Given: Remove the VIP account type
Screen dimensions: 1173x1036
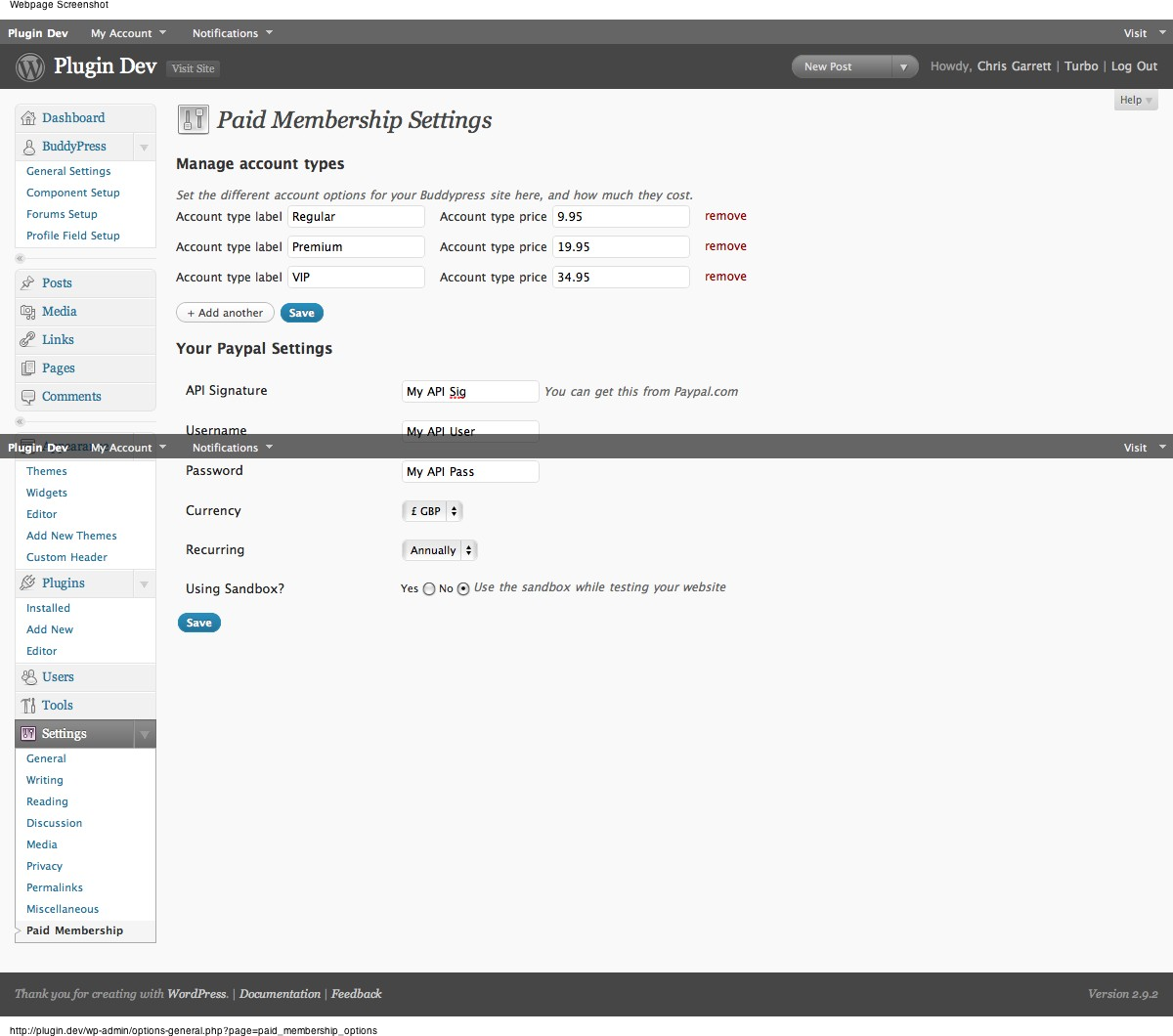Looking at the screenshot, I should pos(725,277).
